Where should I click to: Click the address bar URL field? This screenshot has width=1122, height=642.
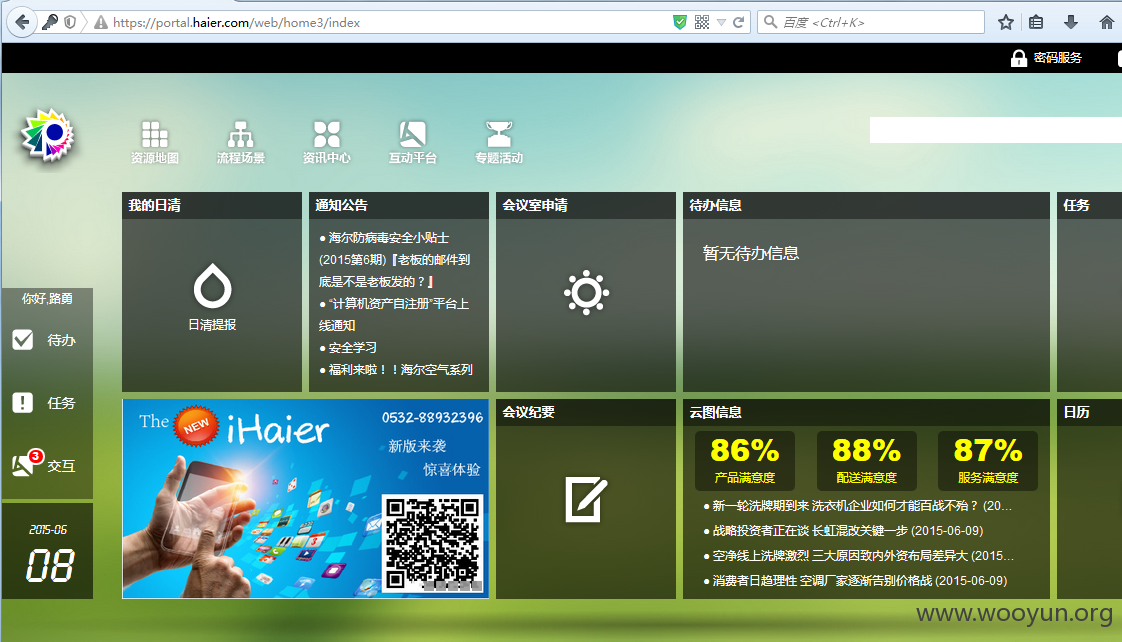pos(390,23)
